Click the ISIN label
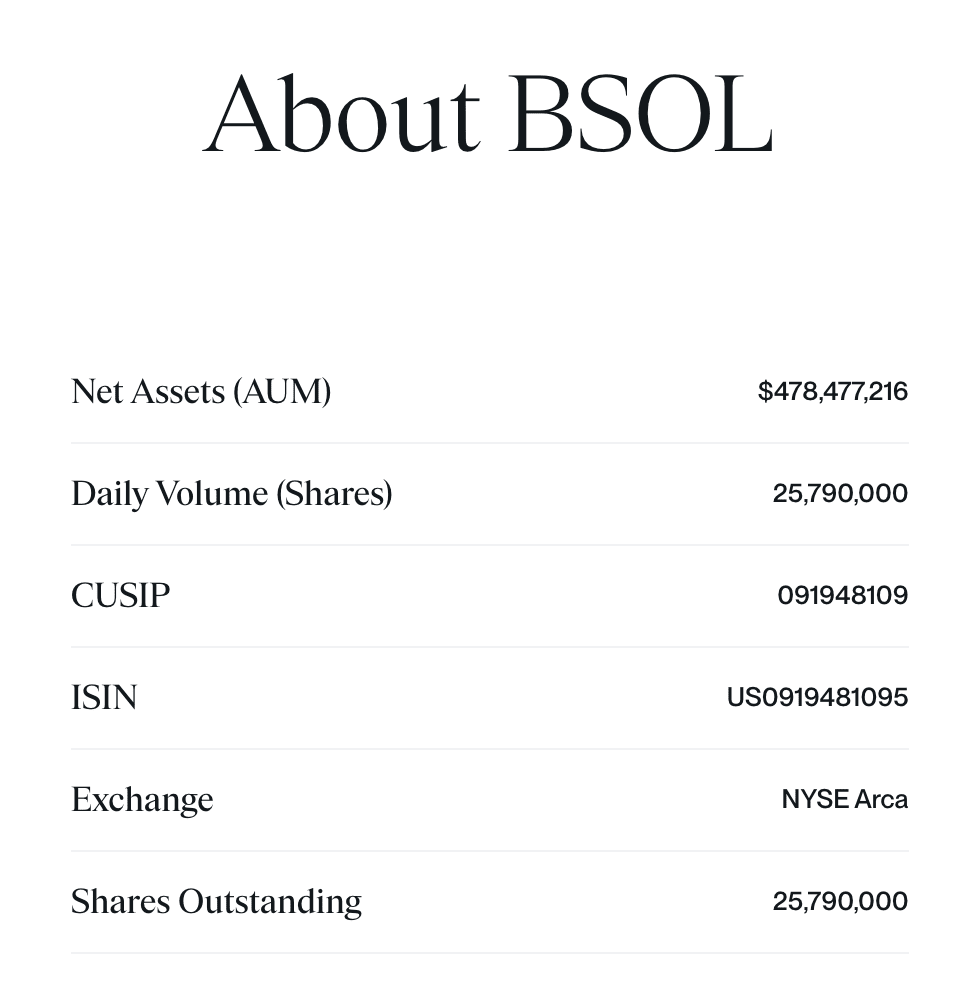 (x=104, y=697)
